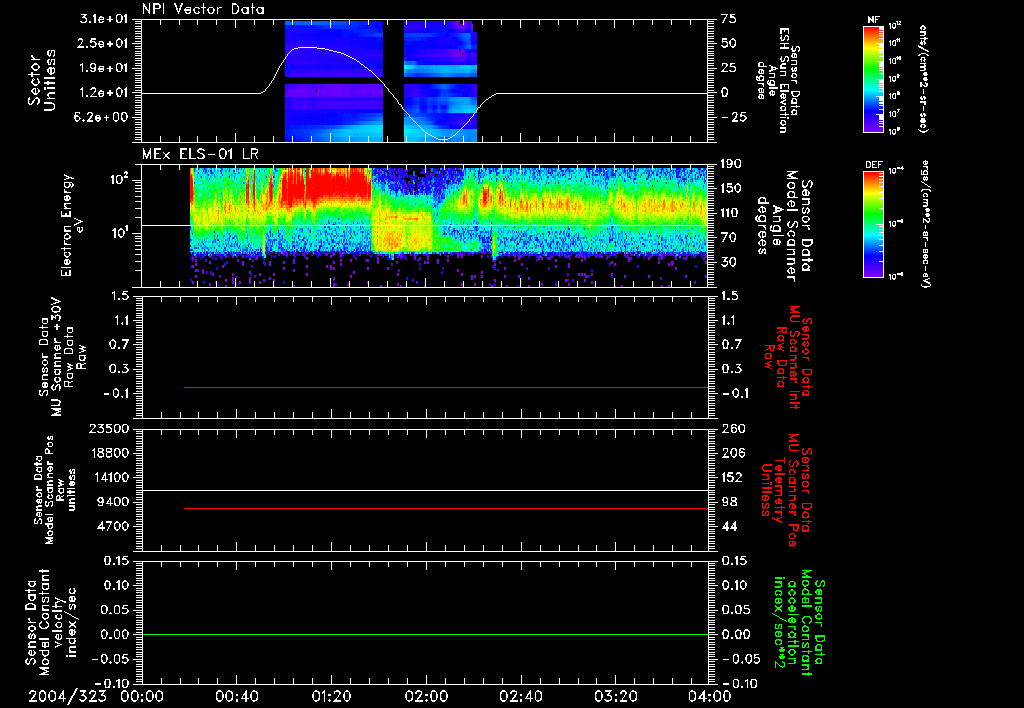Click the "00:40" time tick label

[236, 696]
